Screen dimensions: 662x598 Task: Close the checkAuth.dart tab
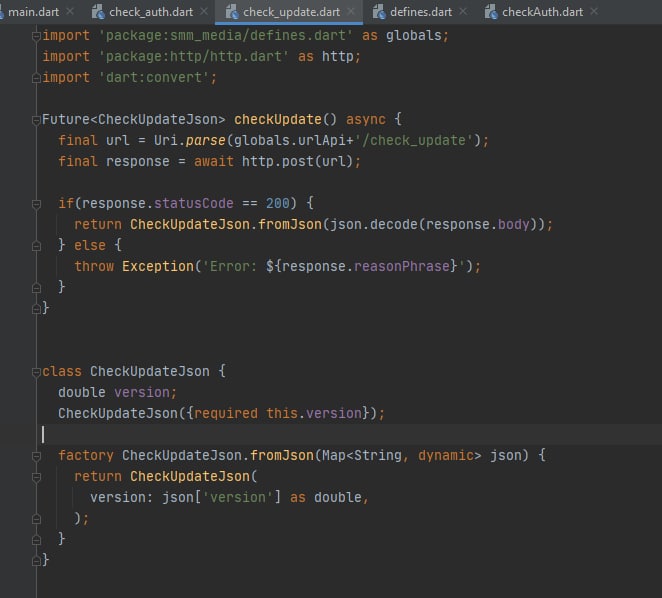(594, 11)
